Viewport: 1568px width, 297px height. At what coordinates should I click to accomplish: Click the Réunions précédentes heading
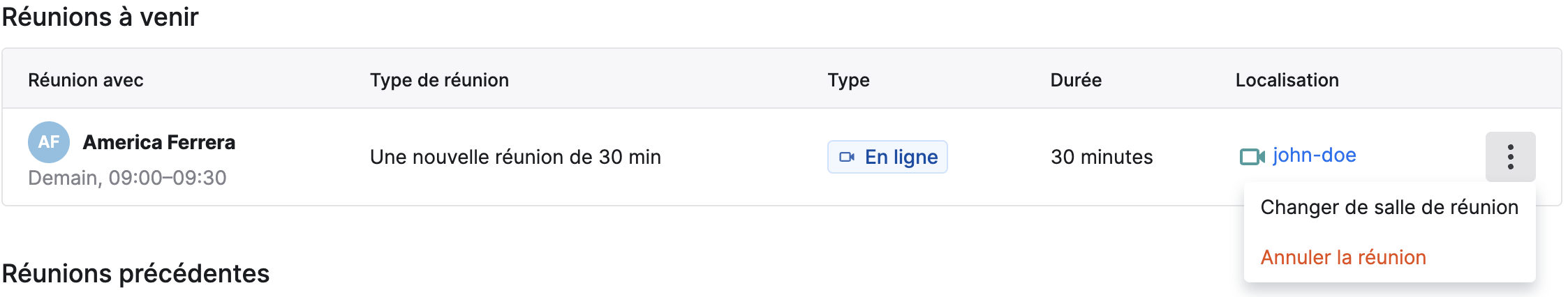[135, 273]
